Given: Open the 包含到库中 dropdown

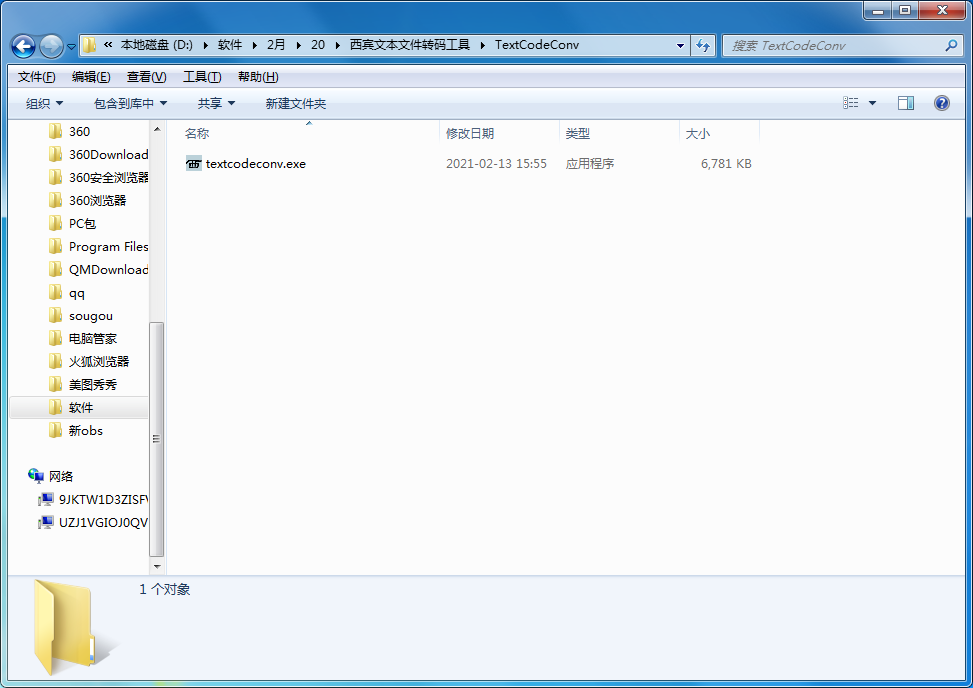Looking at the screenshot, I should pos(130,102).
